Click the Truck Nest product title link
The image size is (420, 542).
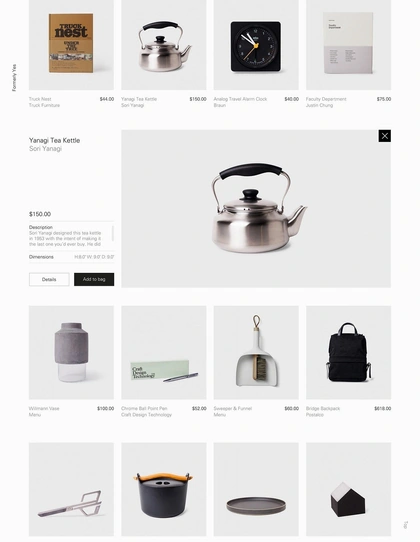coord(40,99)
